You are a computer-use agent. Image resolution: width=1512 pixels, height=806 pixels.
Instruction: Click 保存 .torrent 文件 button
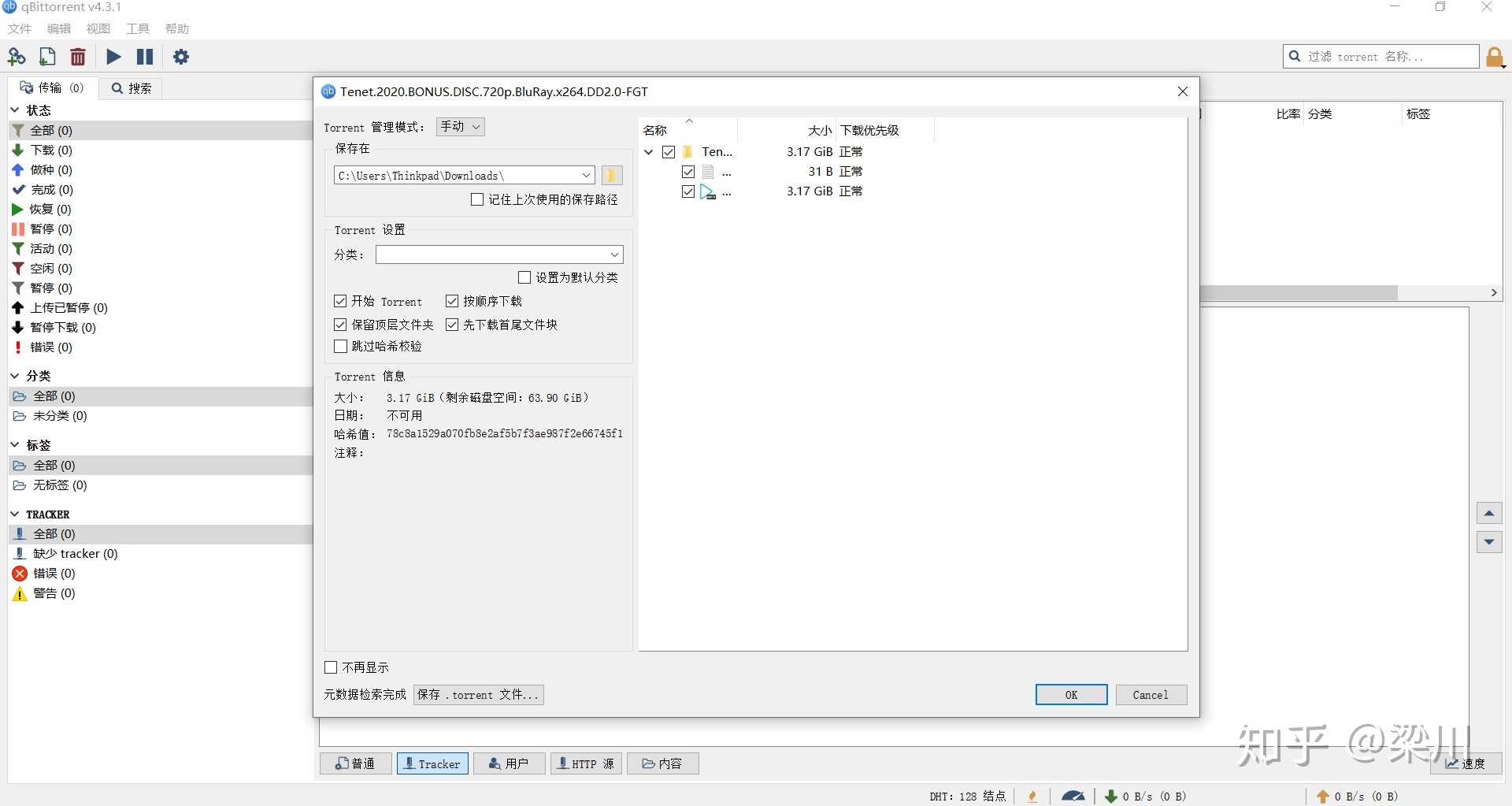[x=478, y=694]
